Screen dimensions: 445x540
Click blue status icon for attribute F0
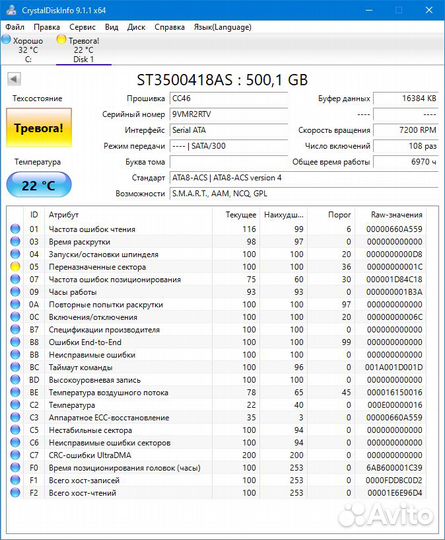click(15, 468)
